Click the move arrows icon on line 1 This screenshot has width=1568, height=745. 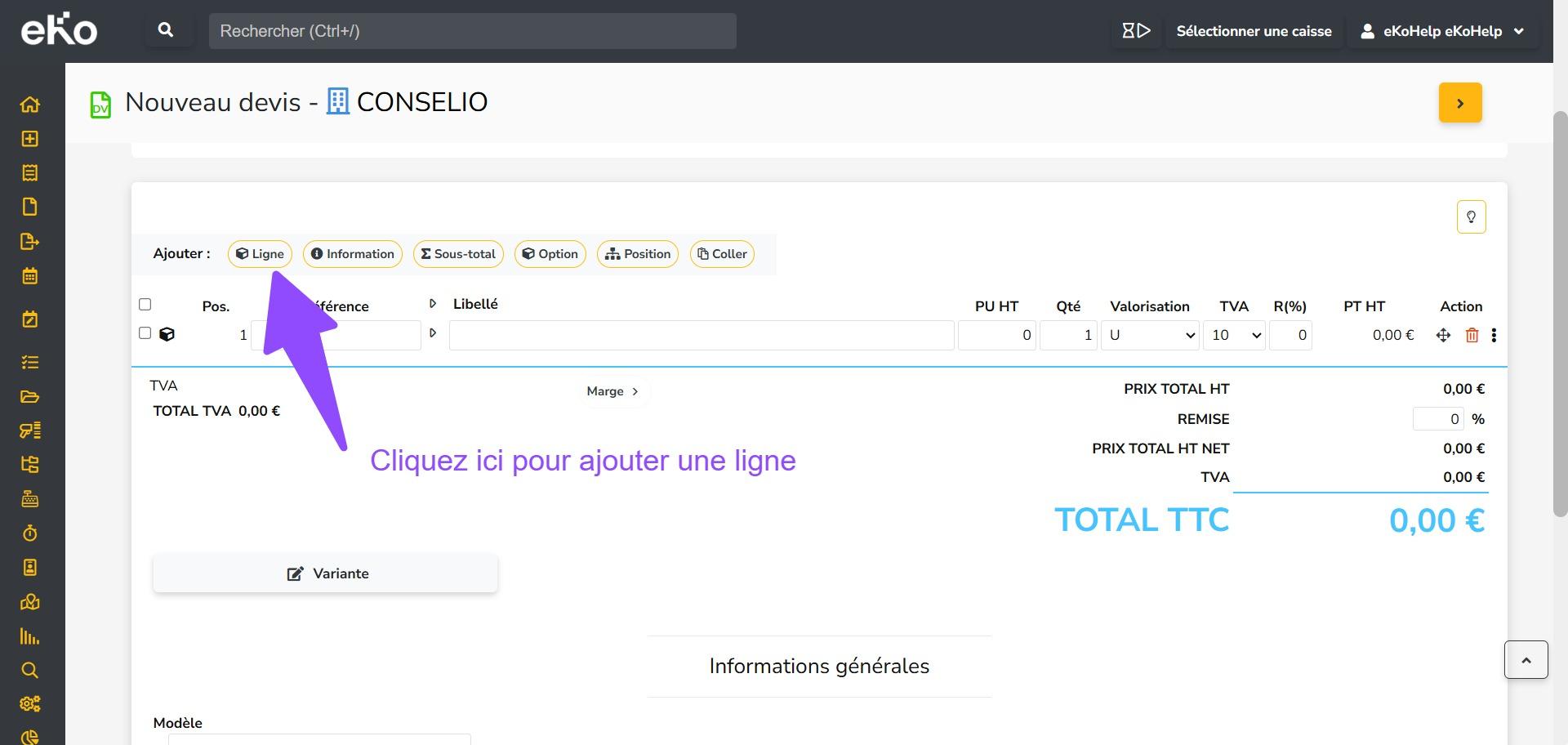pos(1443,335)
